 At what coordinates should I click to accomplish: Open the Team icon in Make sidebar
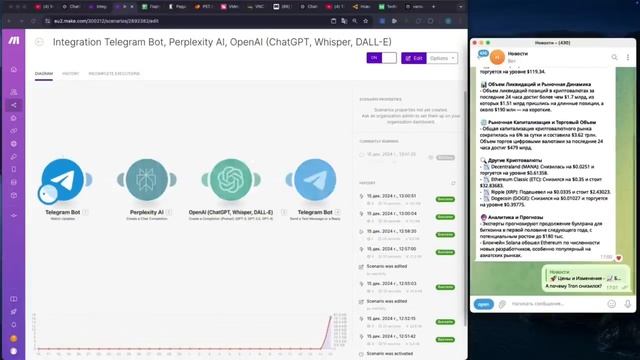[x=14, y=92]
